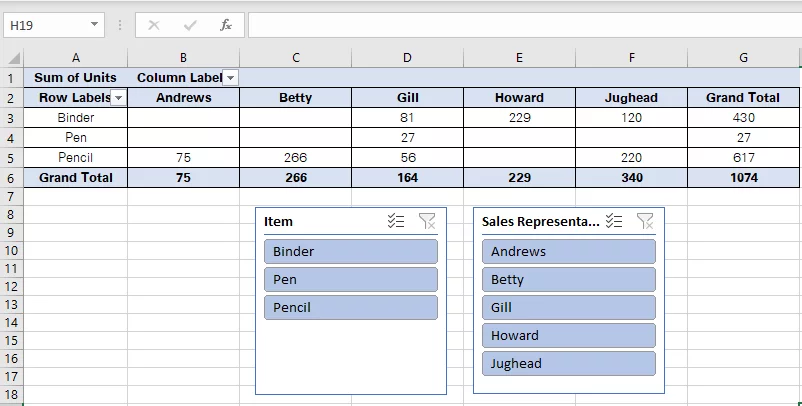This screenshot has height=406, width=802.
Task: Toggle Multi-Select in the Item slicer
Action: click(x=396, y=222)
